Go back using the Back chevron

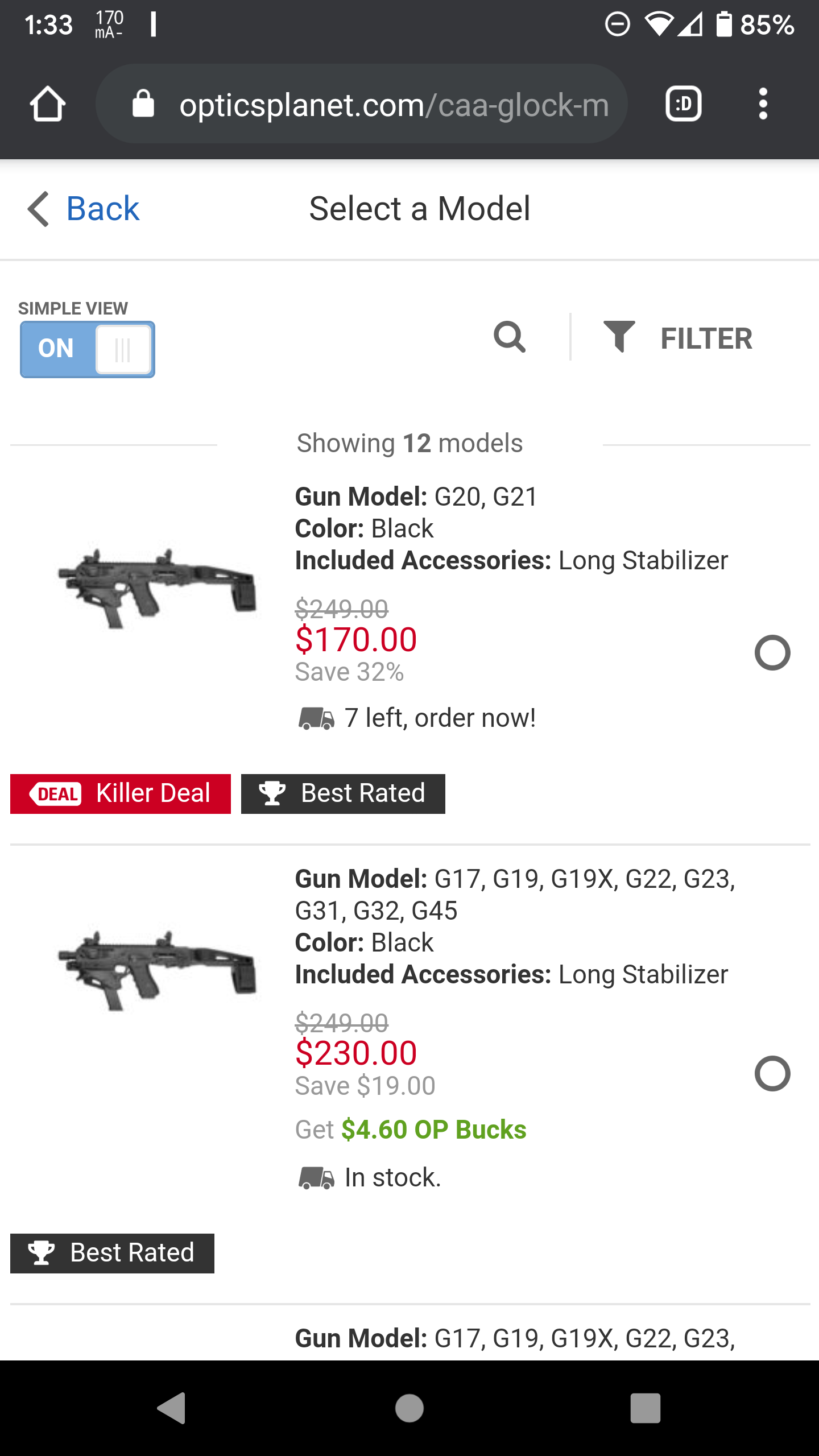[39, 209]
